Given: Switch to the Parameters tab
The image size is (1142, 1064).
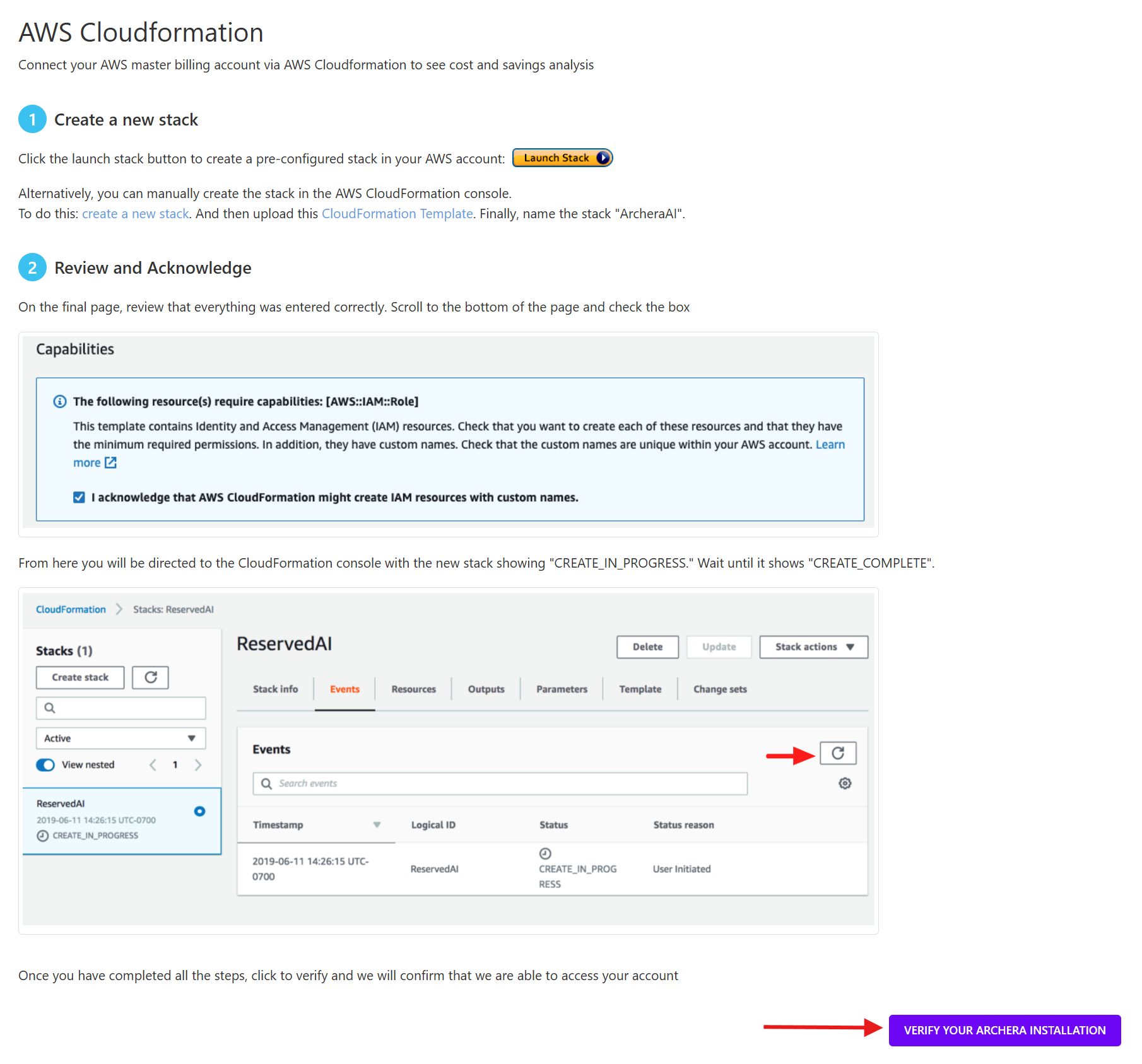Looking at the screenshot, I should 562,689.
